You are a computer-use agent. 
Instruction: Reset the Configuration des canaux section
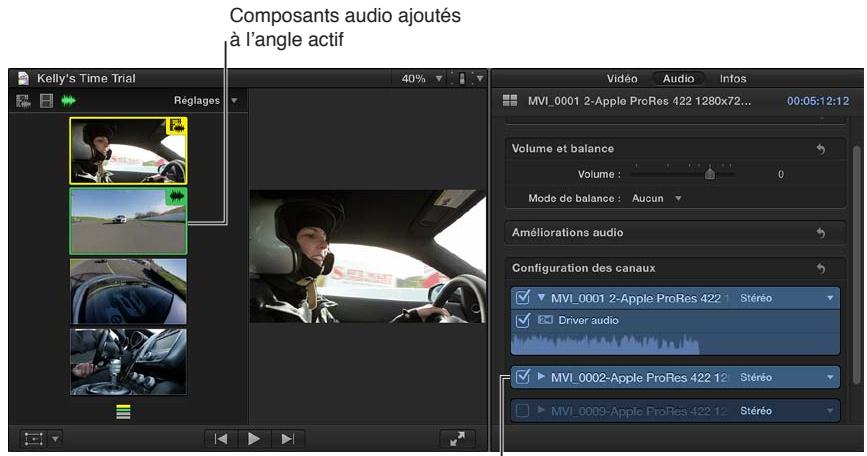pos(821,269)
